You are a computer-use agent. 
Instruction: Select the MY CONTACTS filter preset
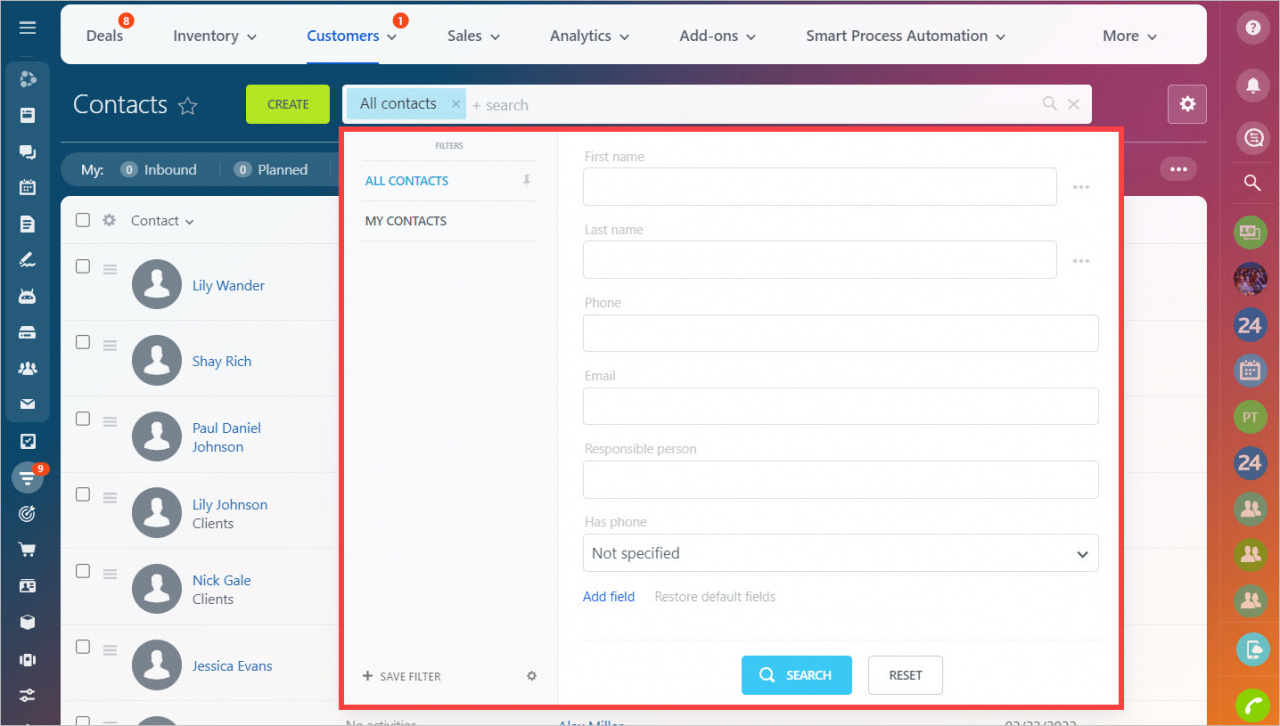[406, 221]
